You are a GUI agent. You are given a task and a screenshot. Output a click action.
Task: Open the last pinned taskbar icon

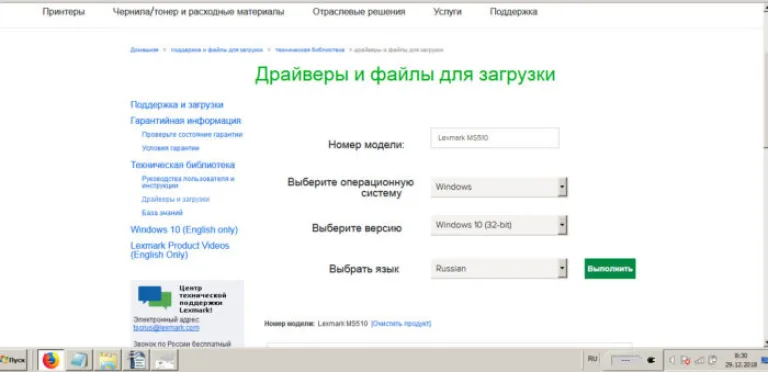pyautogui.click(x=165, y=361)
